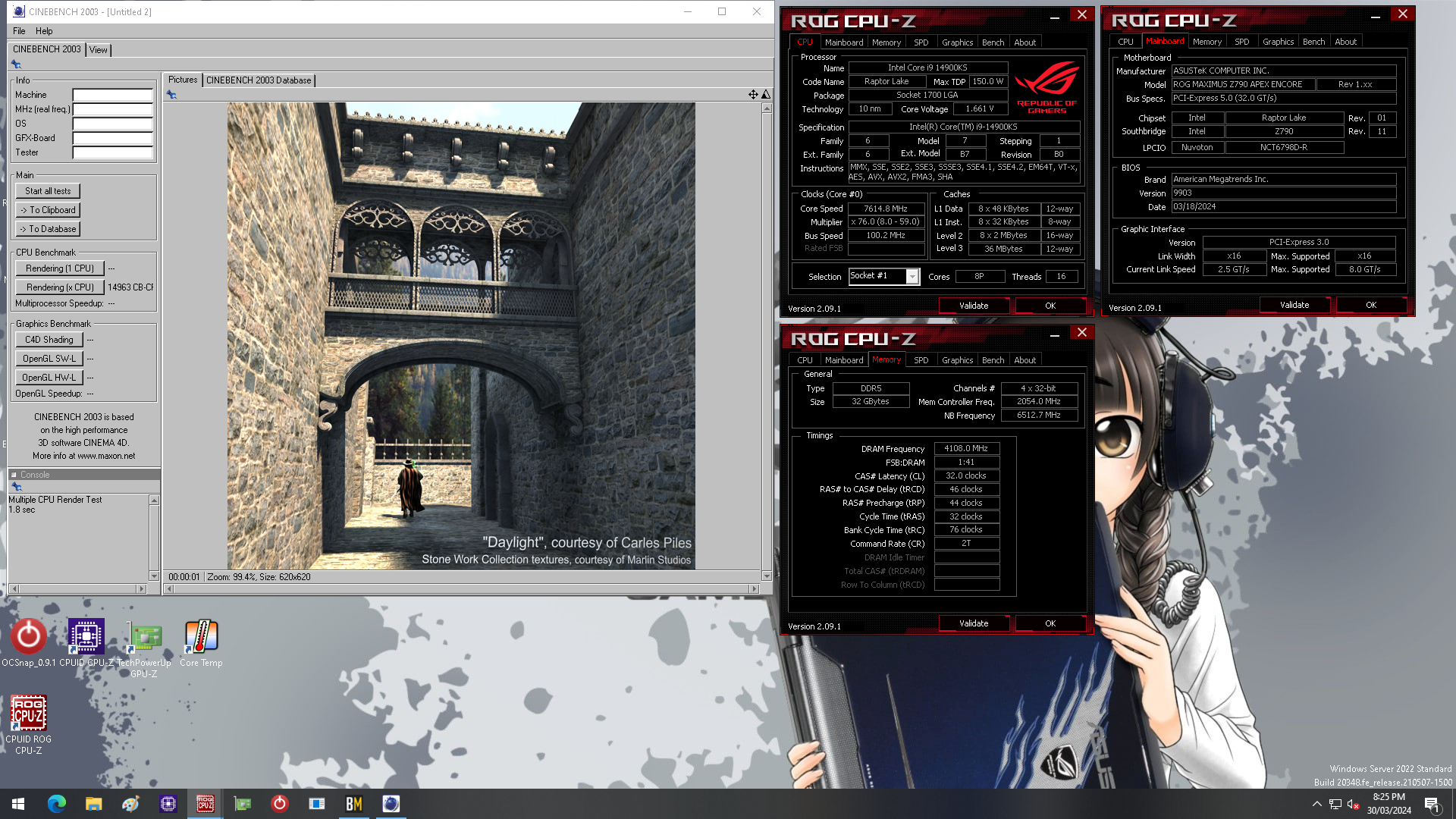Click the pan/move crosshair icon above the picture
Screen dimensions: 1456x819
[x=753, y=95]
